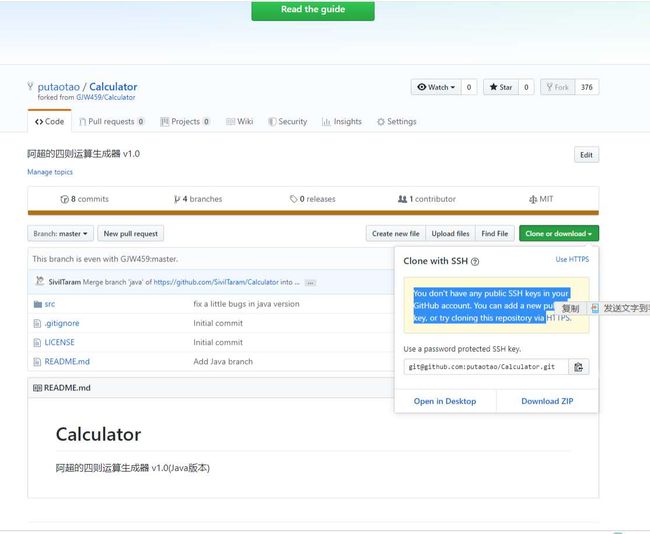Open the github.com/SivilTaram/Calculator commit link
The width and height of the screenshot is (650, 534).
(216, 282)
